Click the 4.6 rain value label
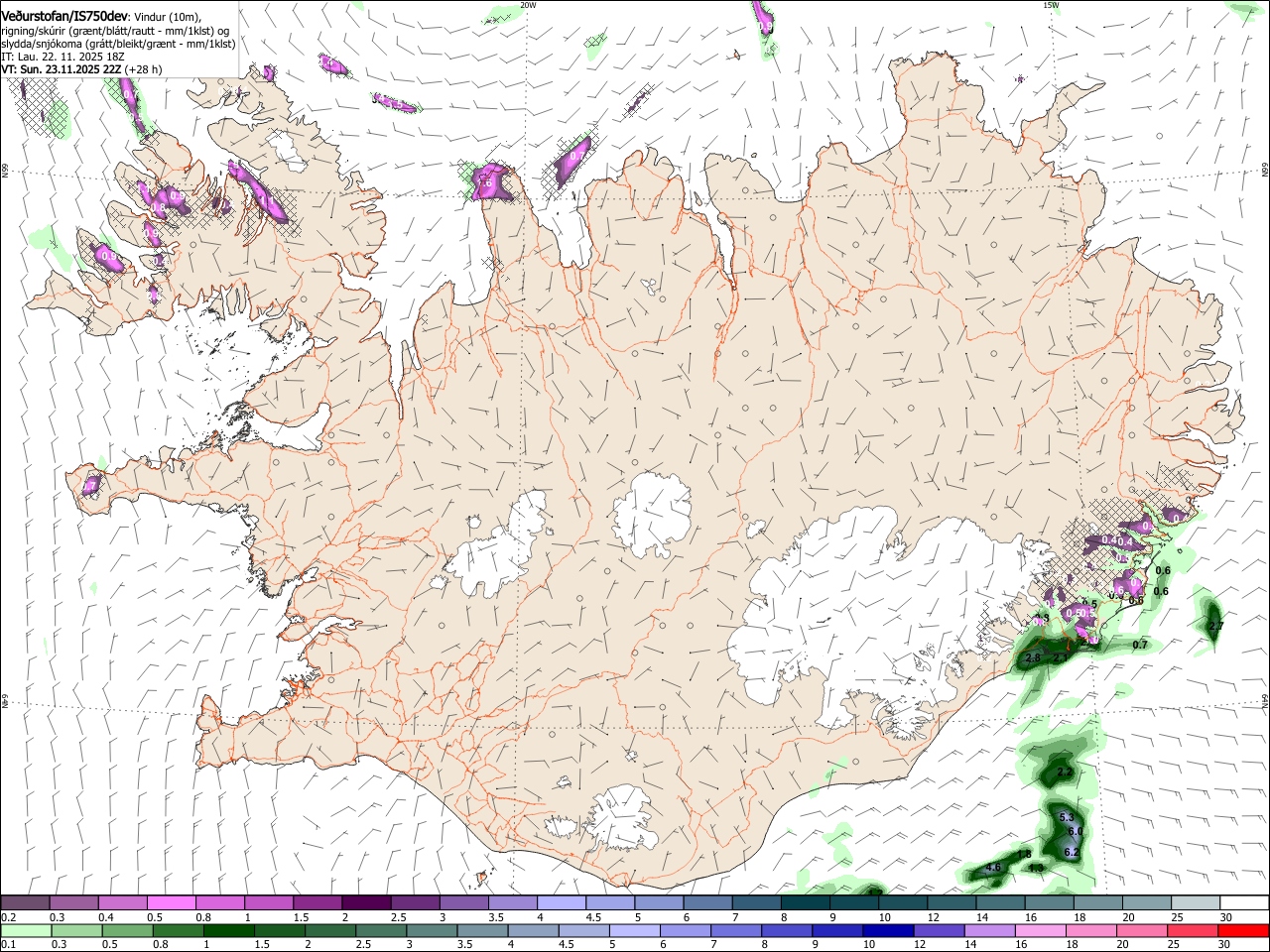 point(993,868)
